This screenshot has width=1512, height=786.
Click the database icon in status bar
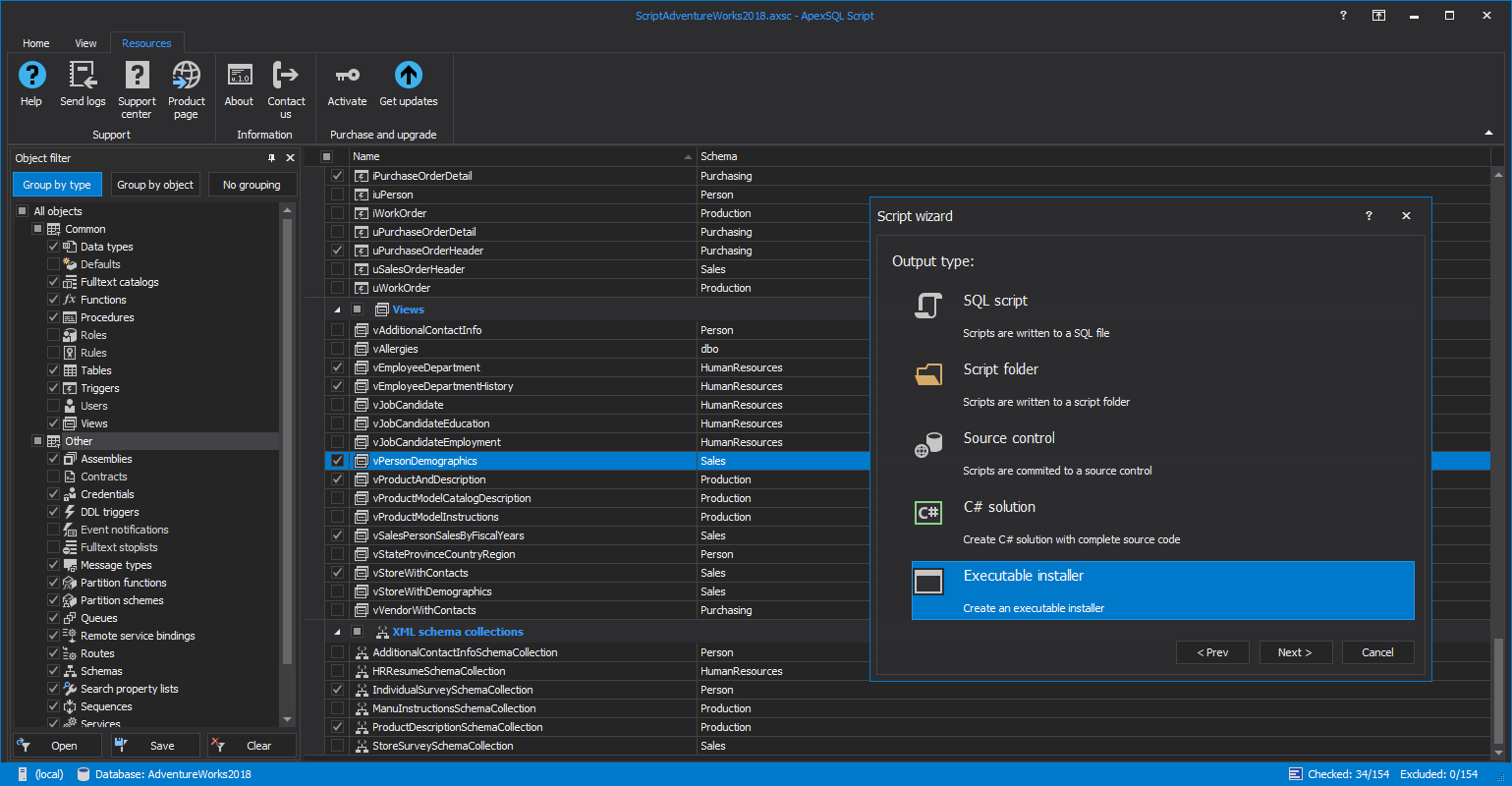tap(84, 774)
